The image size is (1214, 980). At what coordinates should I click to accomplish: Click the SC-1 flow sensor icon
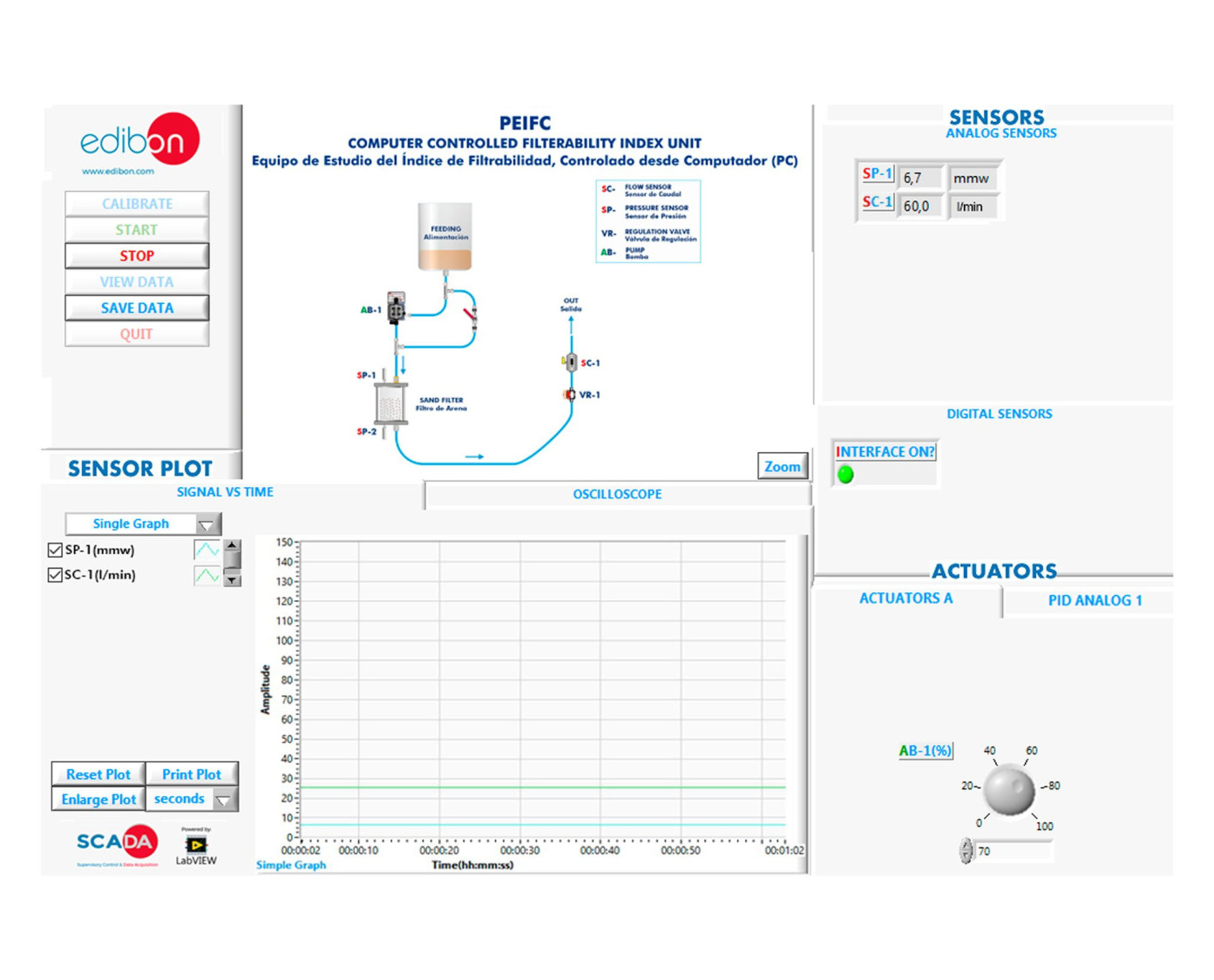pyautogui.click(x=571, y=362)
